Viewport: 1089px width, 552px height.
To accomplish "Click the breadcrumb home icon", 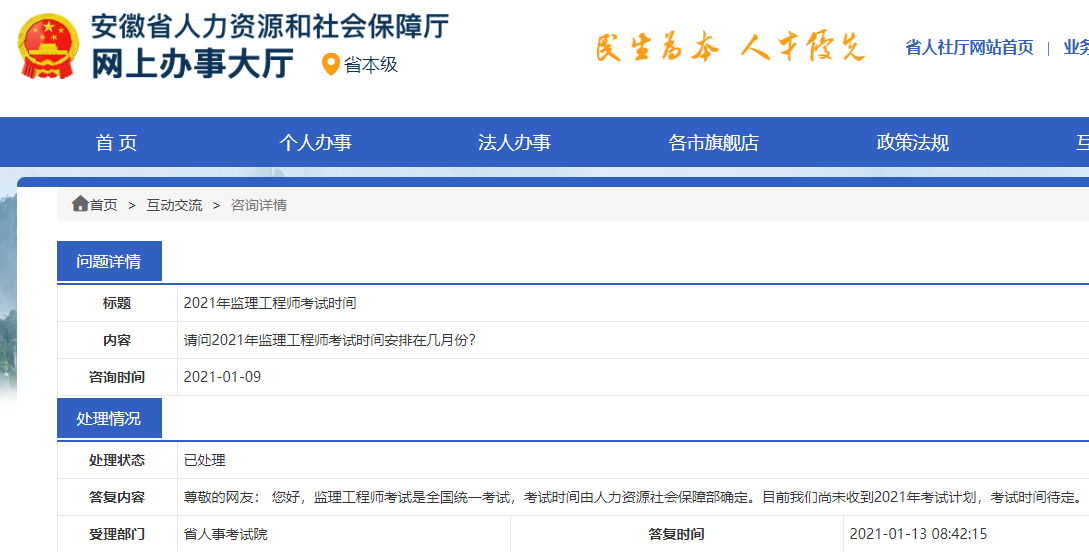I will [80, 204].
